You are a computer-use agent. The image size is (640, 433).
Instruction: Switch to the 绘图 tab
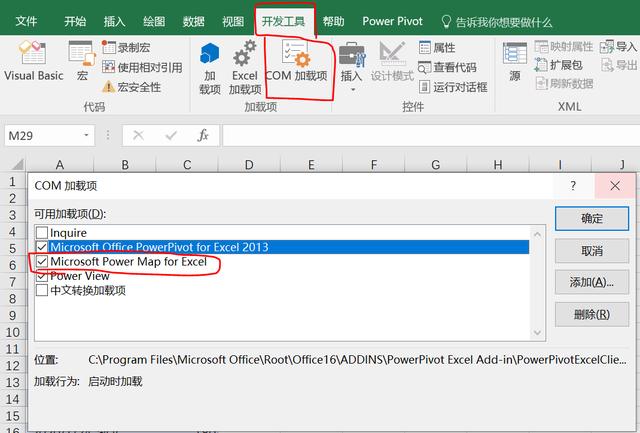pyautogui.click(x=154, y=22)
